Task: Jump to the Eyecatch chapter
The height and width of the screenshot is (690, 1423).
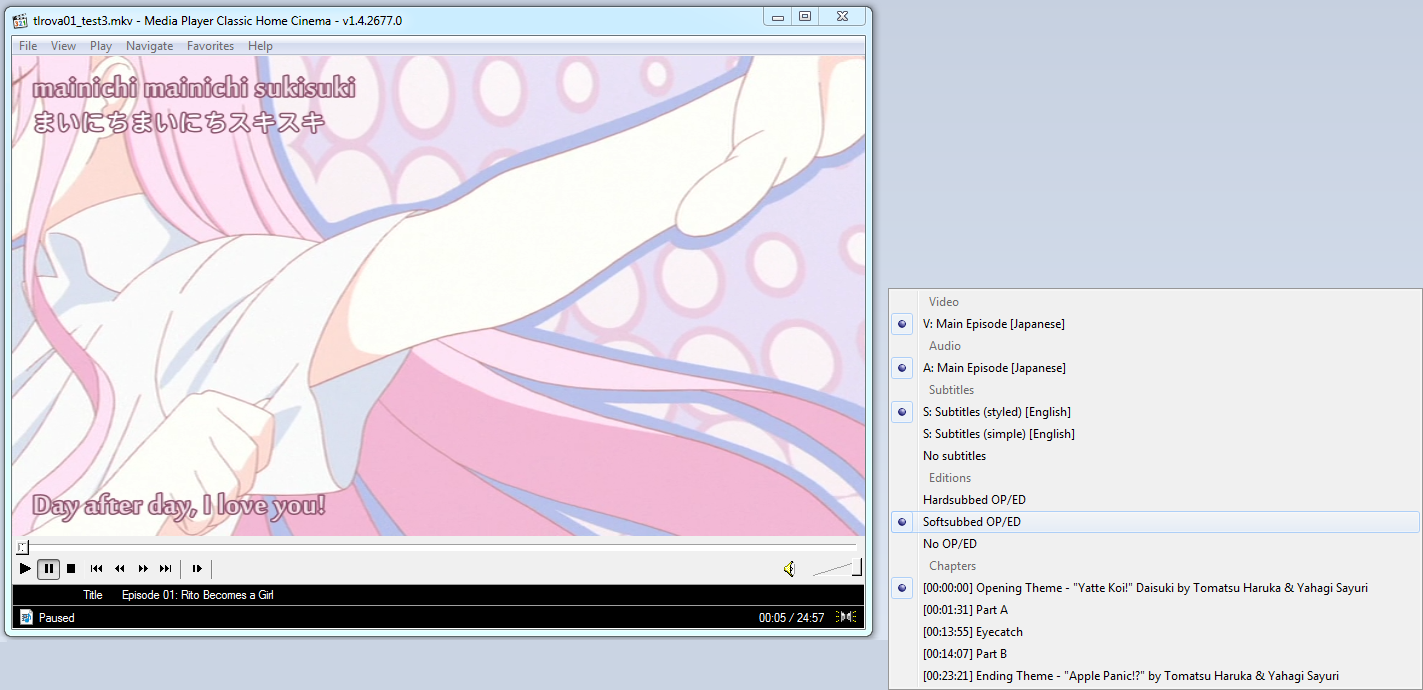Action: tap(1155, 632)
